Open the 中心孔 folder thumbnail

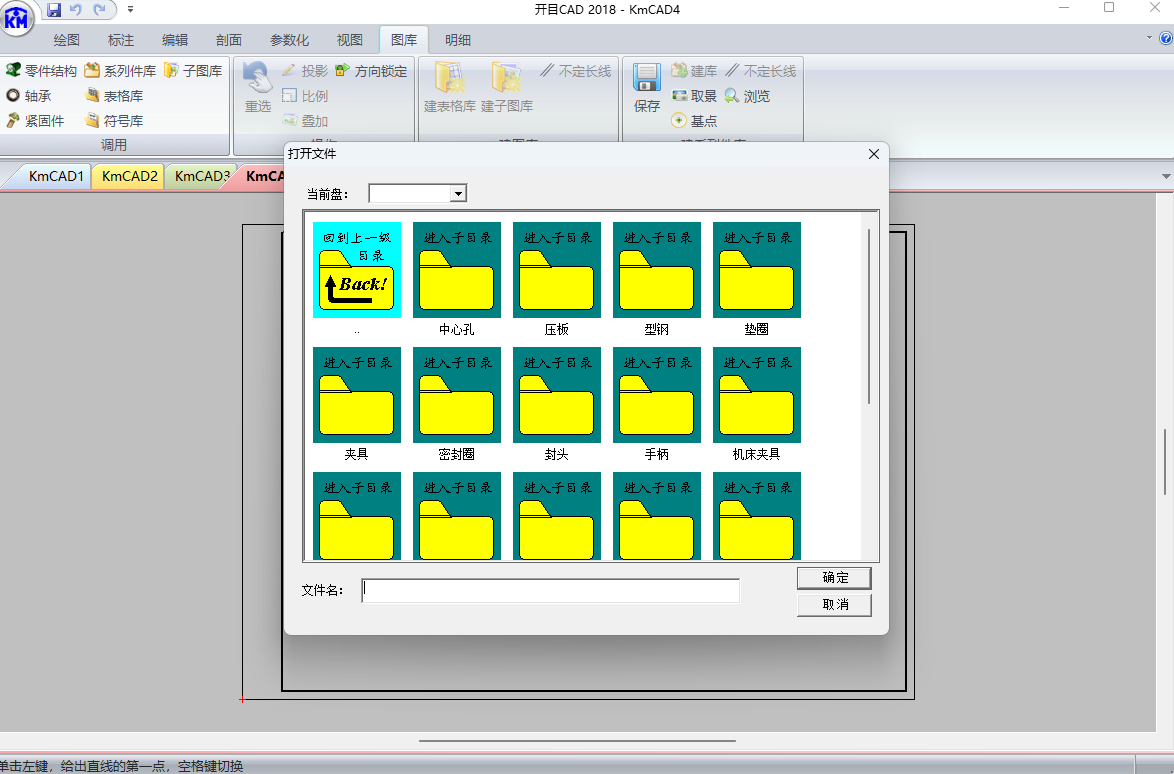click(x=456, y=270)
